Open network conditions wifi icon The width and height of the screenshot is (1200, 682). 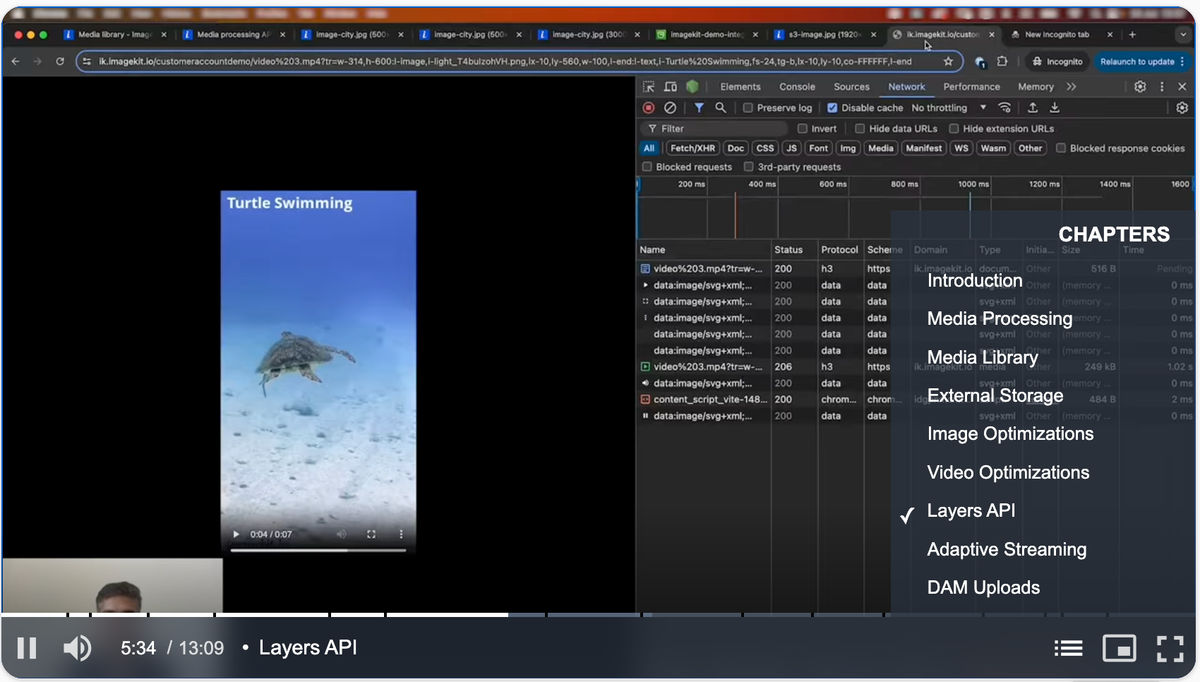[x=1005, y=108]
